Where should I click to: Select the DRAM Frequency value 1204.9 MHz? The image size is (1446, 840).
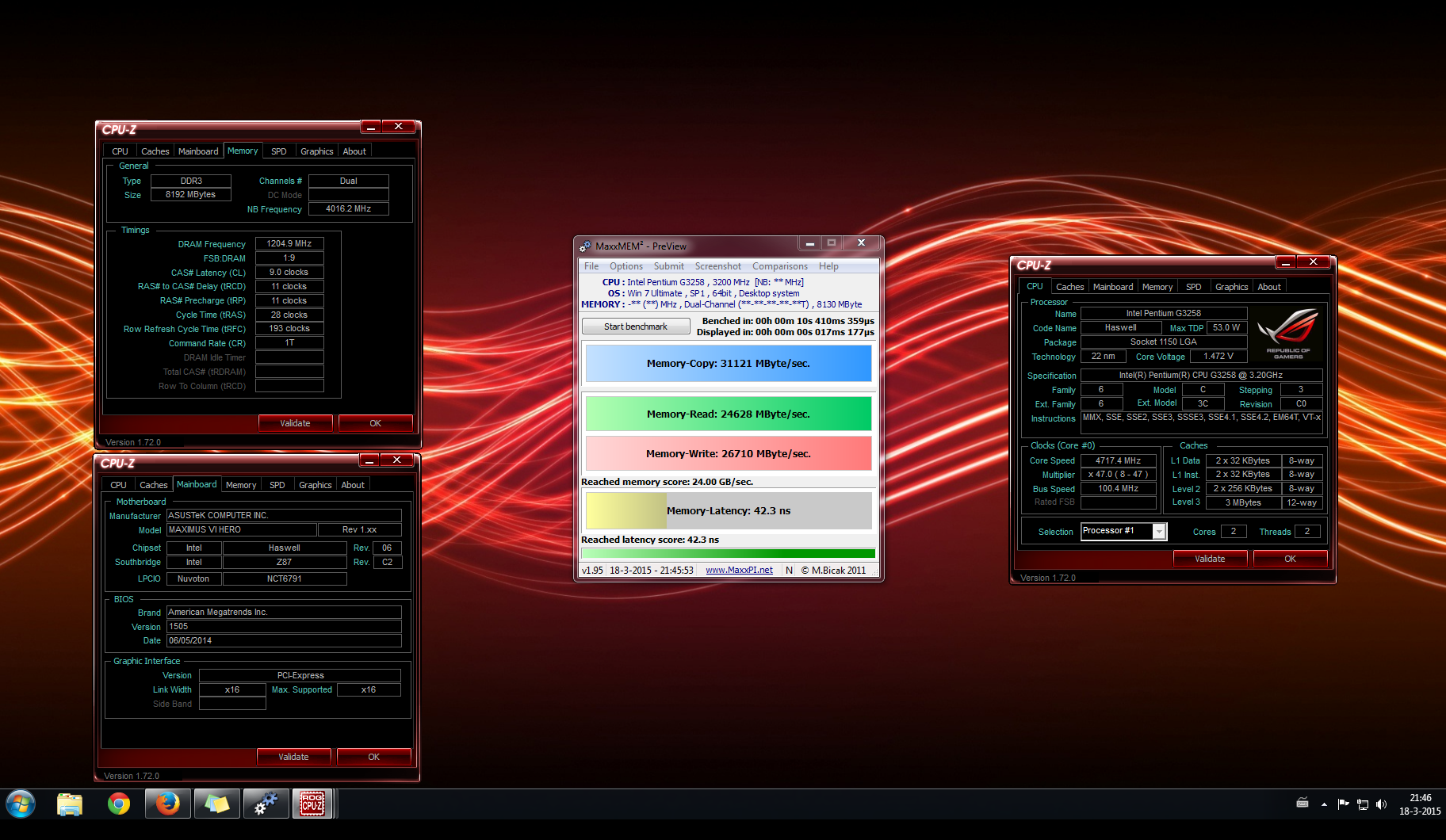(289, 244)
